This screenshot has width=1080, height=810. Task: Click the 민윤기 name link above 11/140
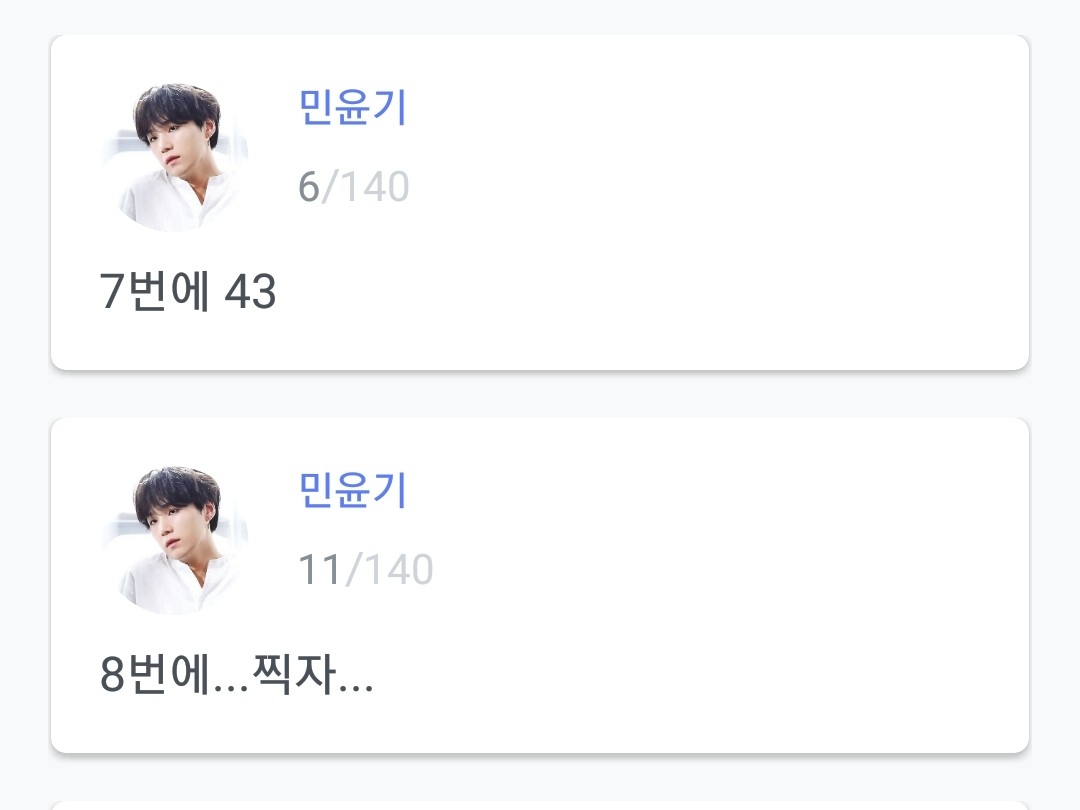[x=353, y=490]
